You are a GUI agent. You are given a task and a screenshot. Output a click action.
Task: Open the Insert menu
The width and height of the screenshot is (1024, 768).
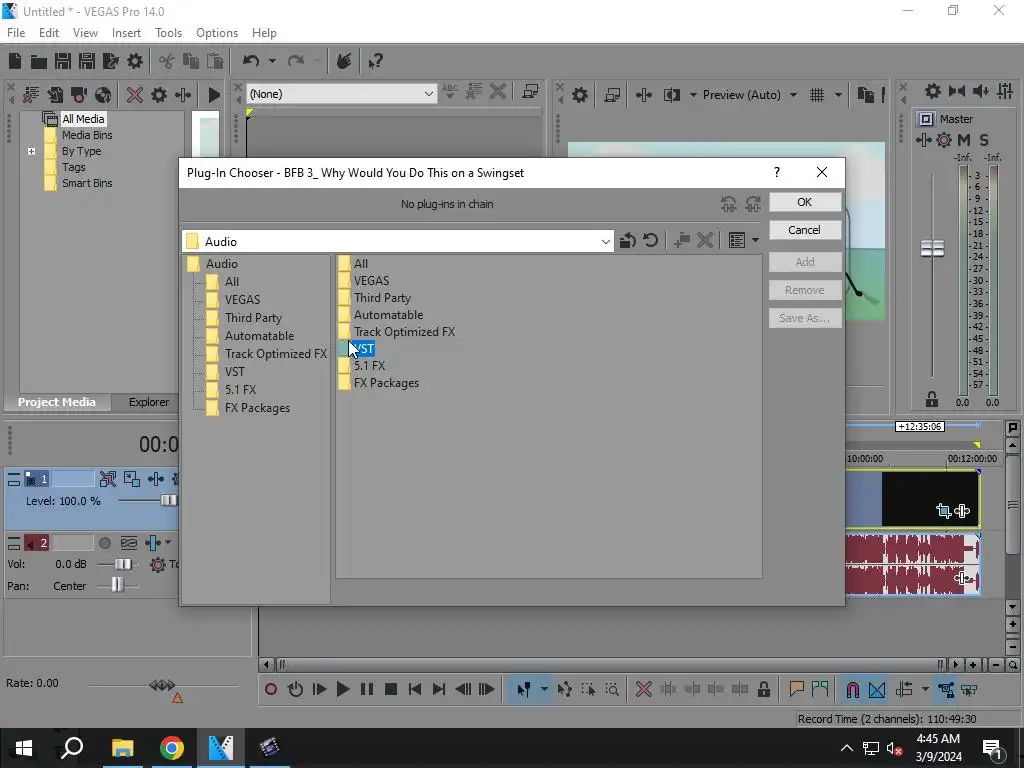(126, 33)
